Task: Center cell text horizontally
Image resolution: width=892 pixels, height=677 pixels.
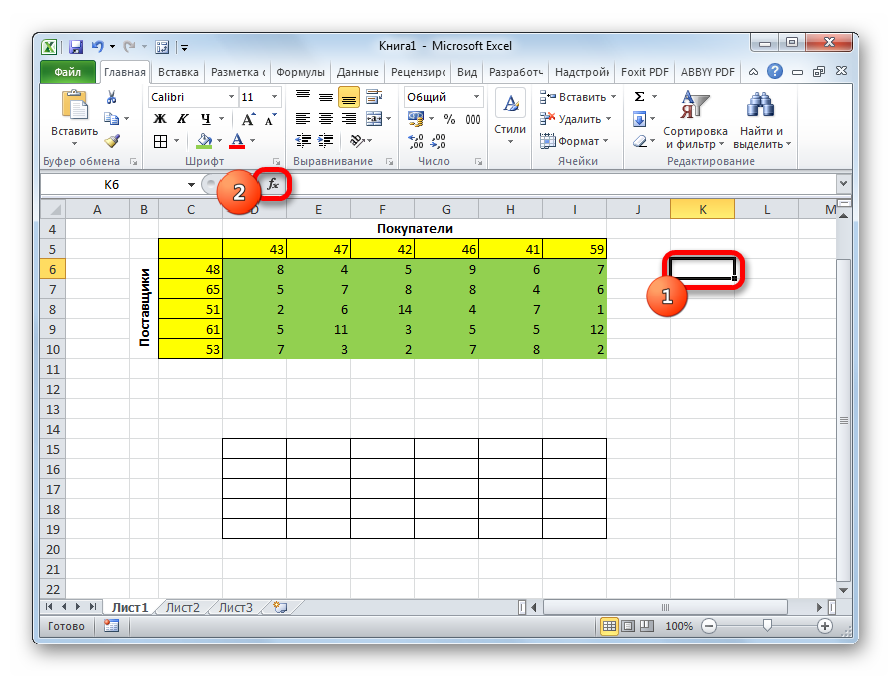Action: click(325, 119)
